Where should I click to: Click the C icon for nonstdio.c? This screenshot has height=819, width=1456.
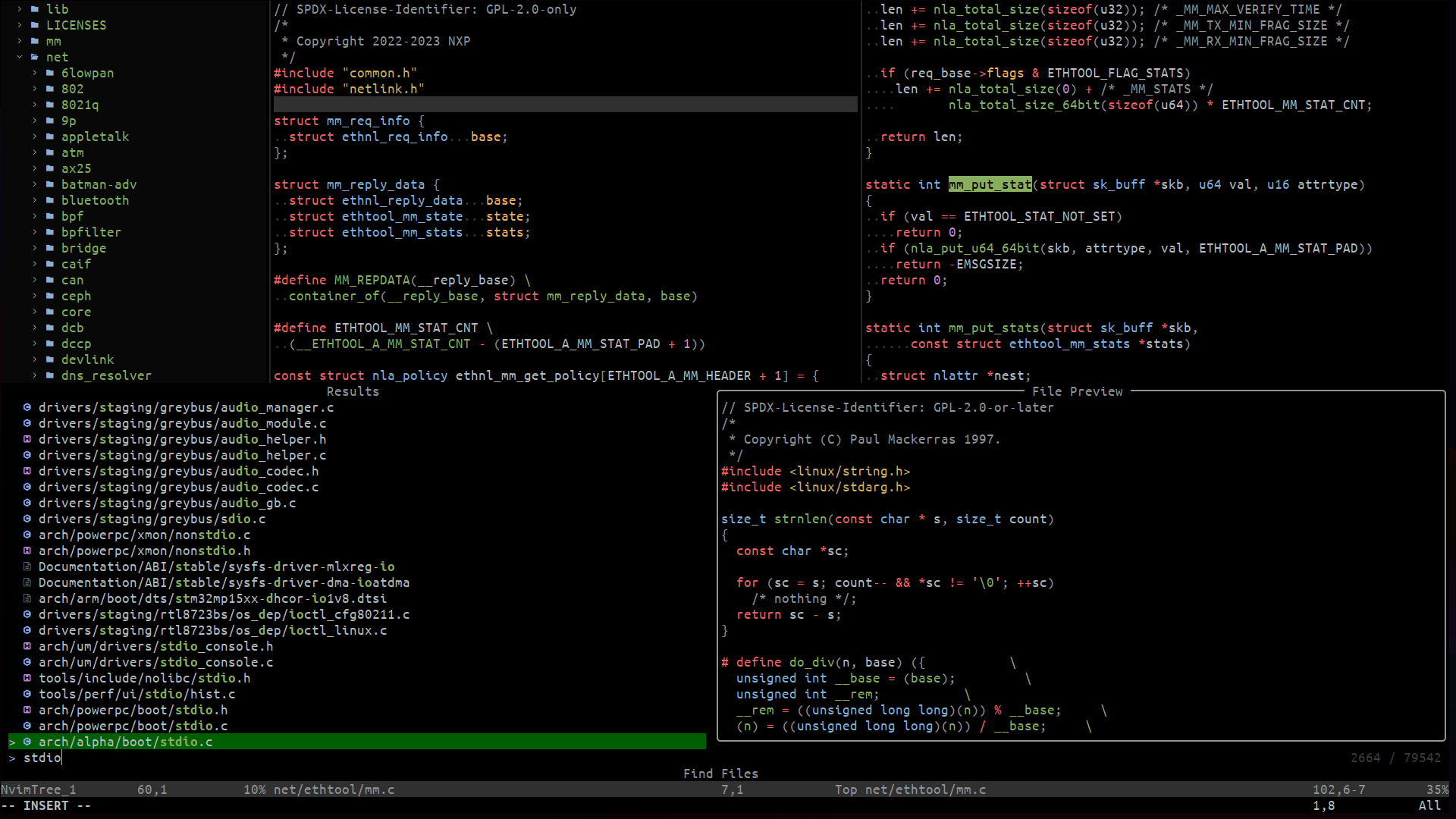click(x=27, y=535)
